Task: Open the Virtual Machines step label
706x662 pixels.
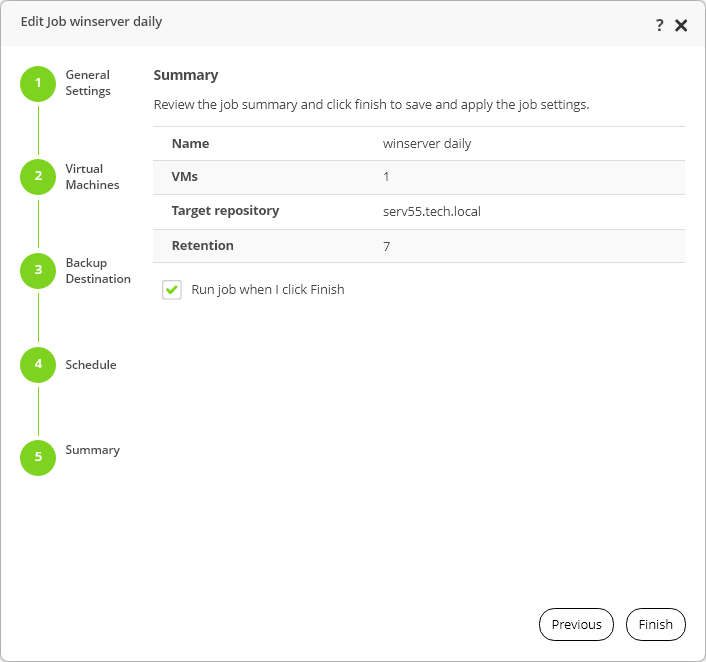Action: [x=92, y=177]
